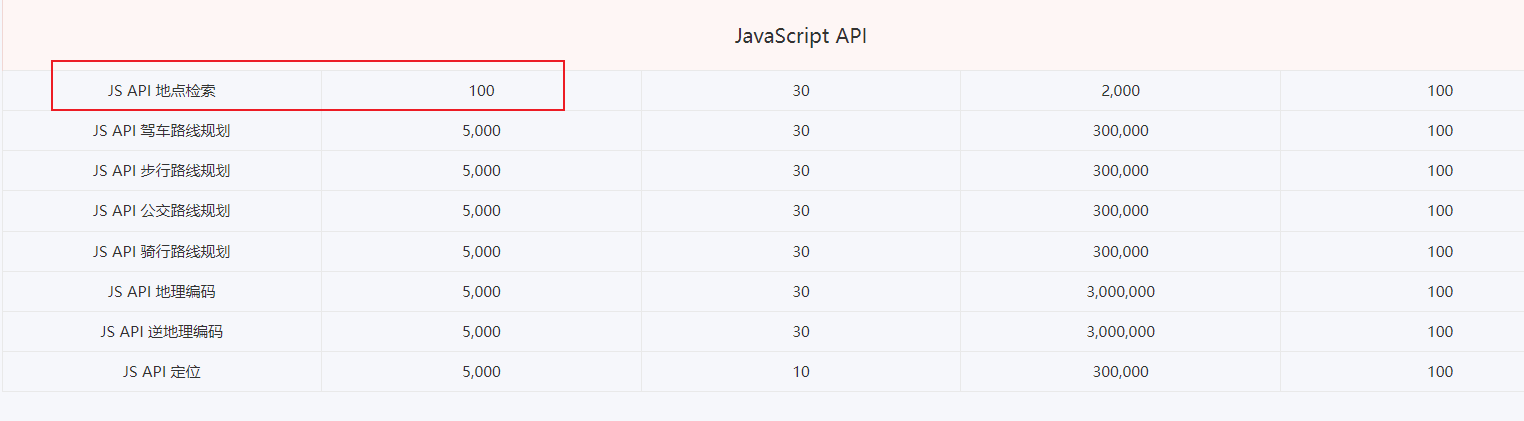
Task: Click 5,000 in the JS API 步行路线规划 row
Action: pyautogui.click(x=482, y=170)
